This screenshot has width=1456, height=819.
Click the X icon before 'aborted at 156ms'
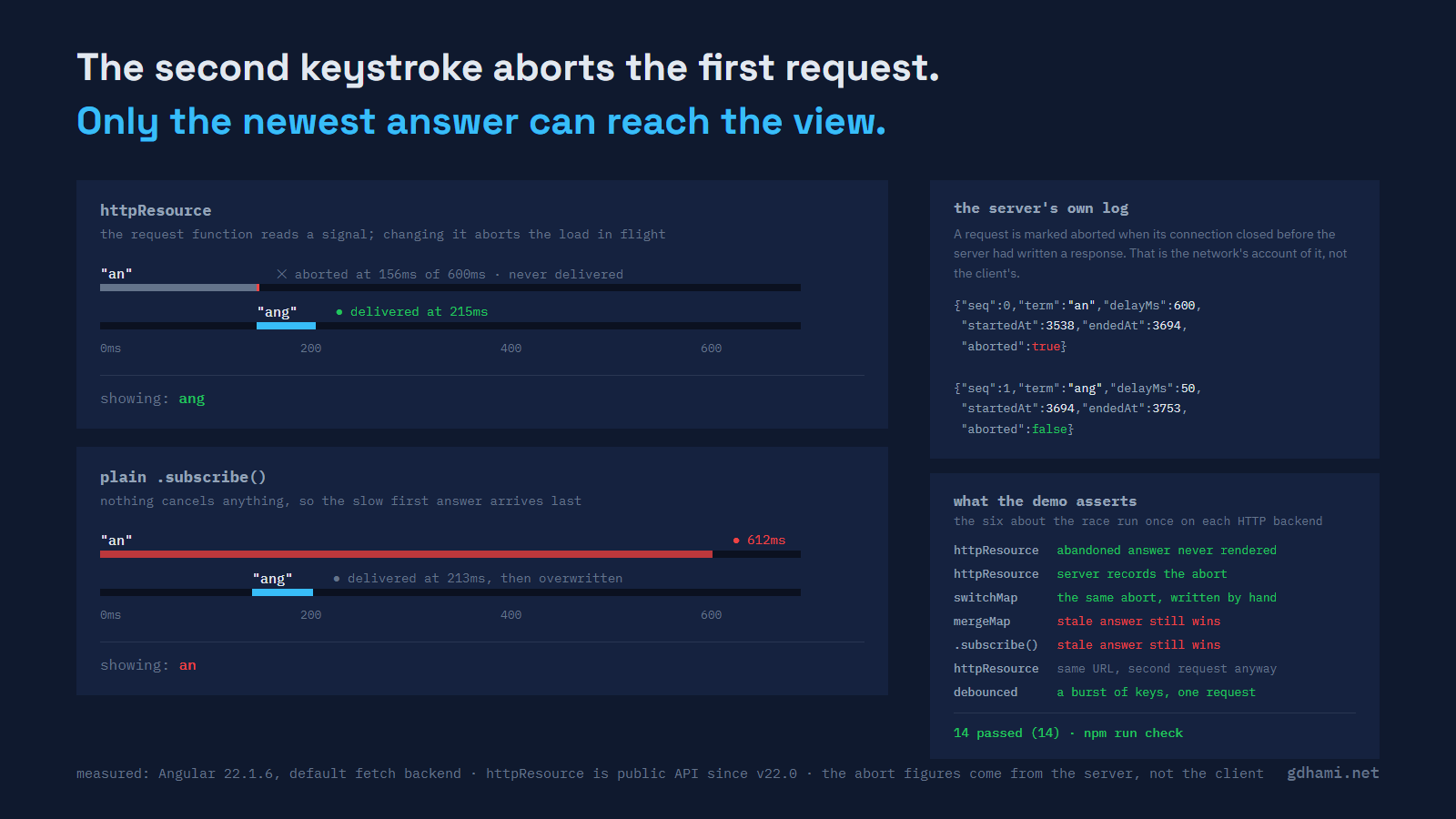pyautogui.click(x=282, y=274)
